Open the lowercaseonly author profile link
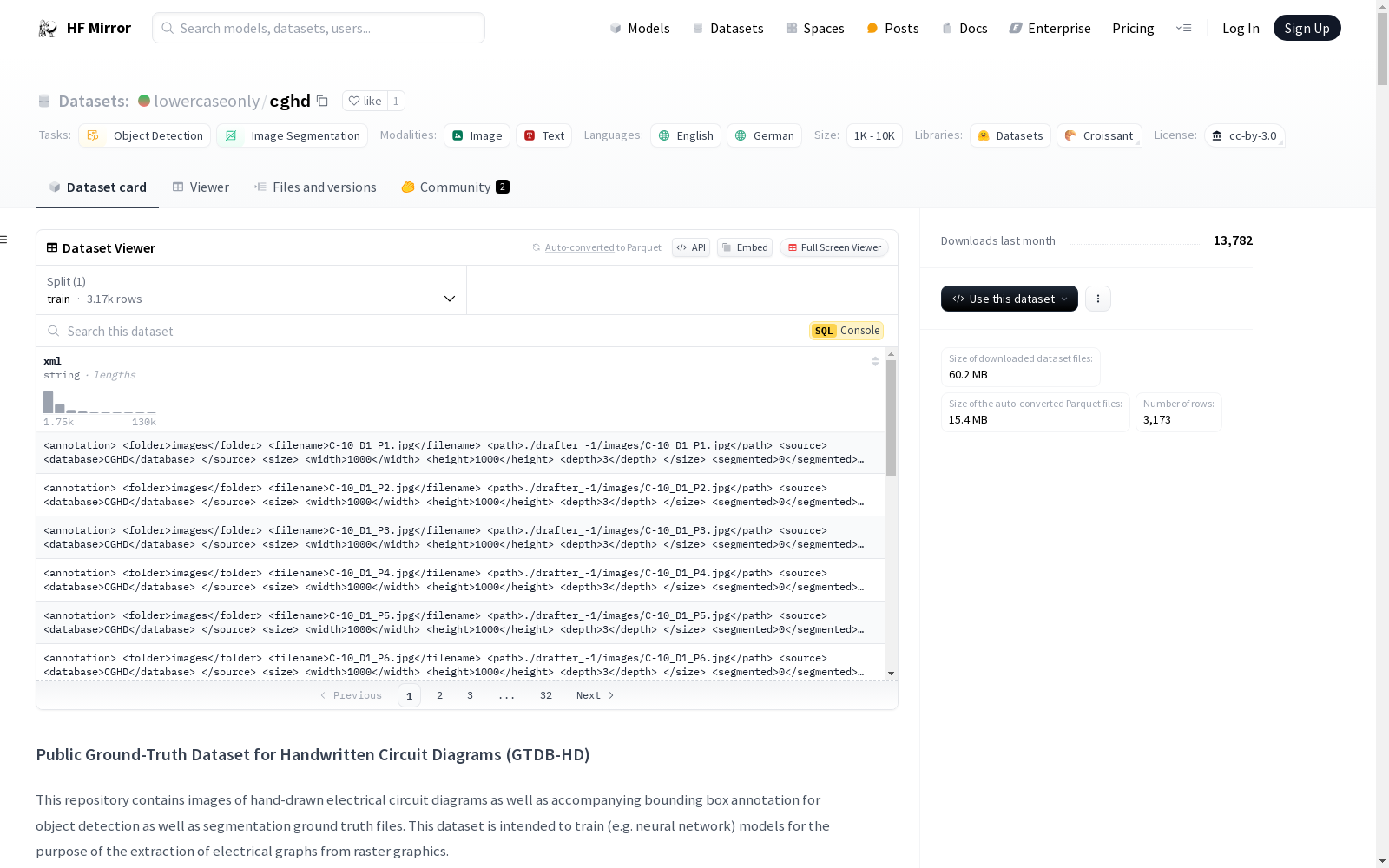The height and width of the screenshot is (868, 1389). [207, 101]
